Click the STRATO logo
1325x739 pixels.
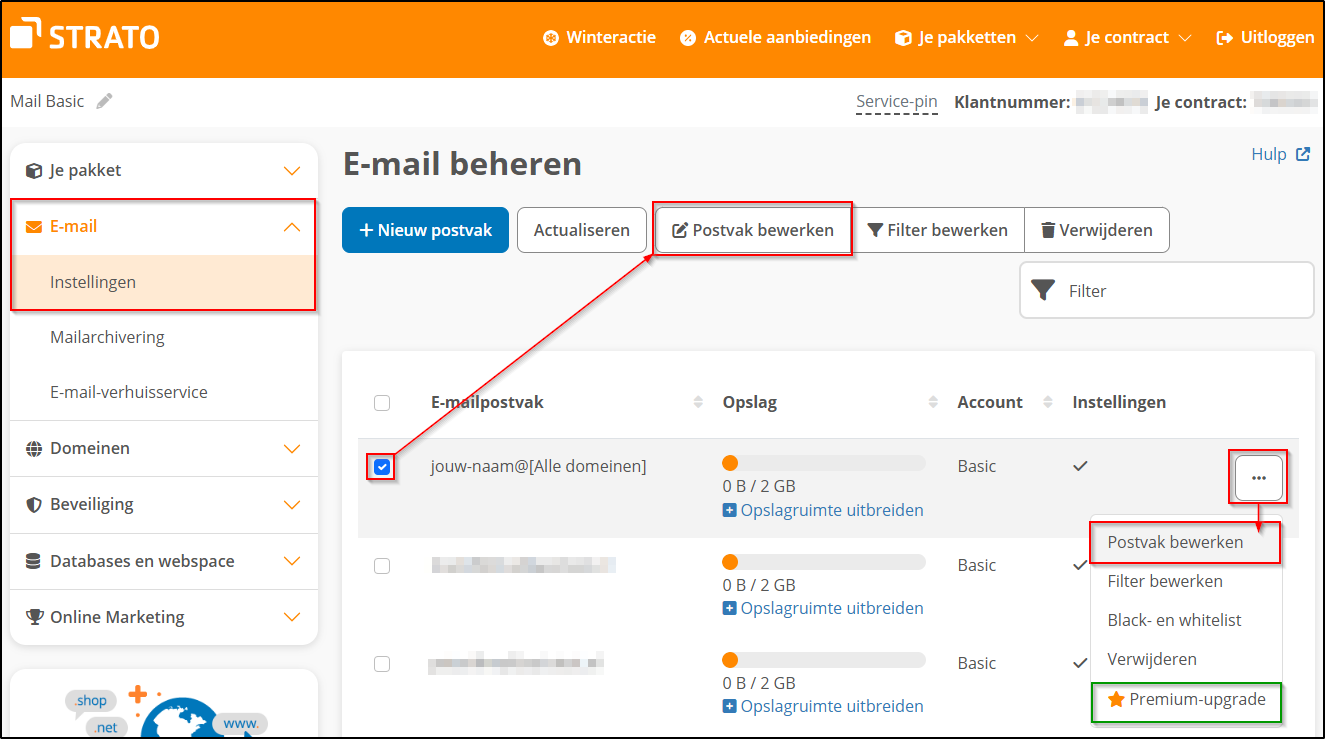point(84,35)
